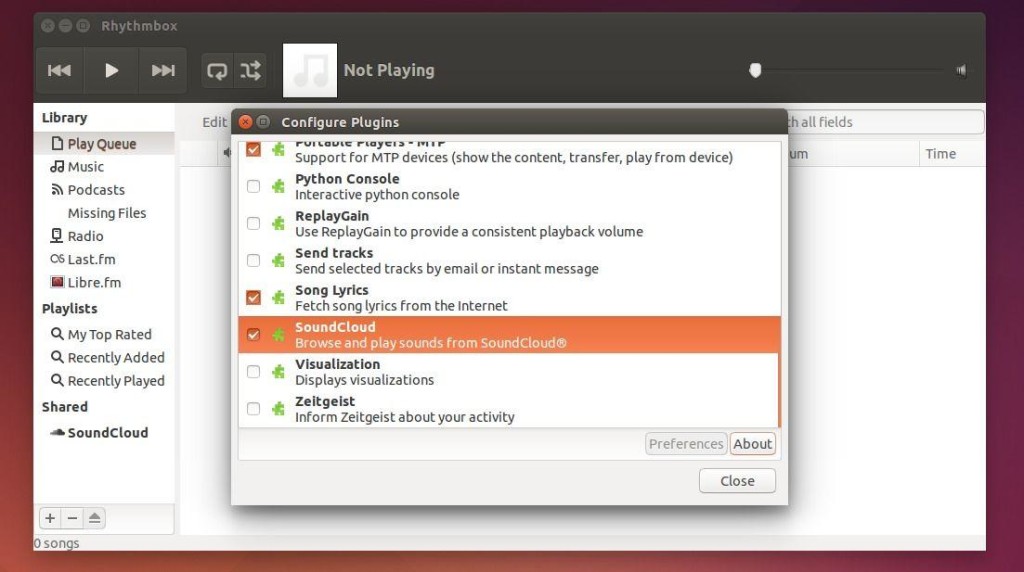
Task: Click the Preferences button in plugins dialog
Action: click(686, 444)
